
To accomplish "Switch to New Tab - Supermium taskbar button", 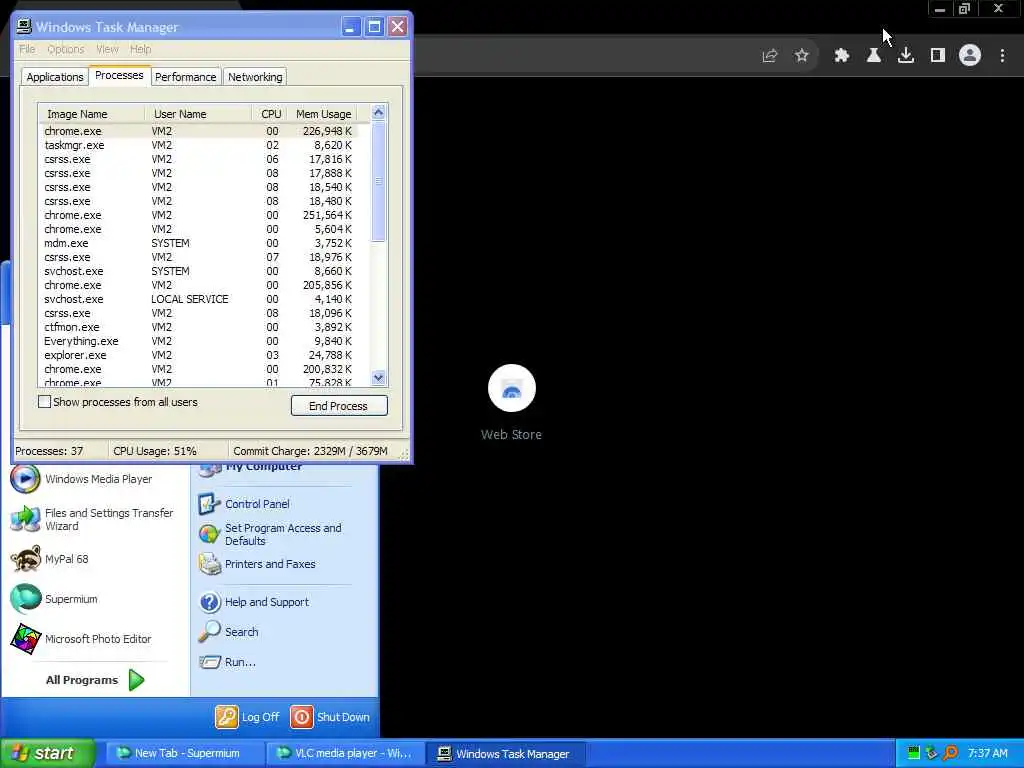I will (184, 753).
